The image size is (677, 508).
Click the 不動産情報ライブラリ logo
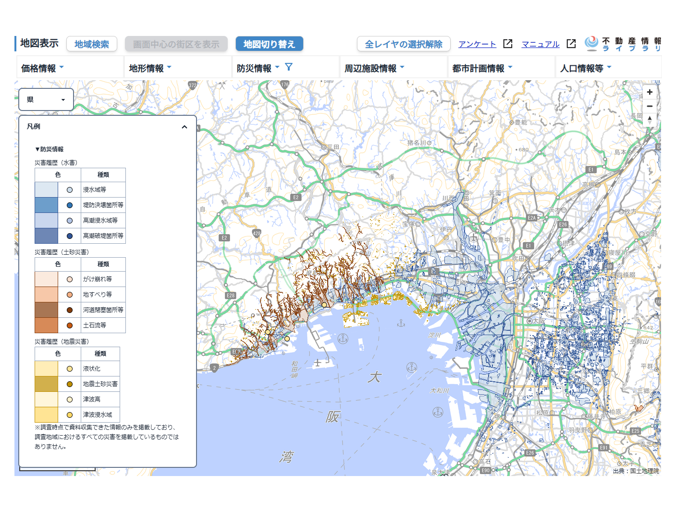coord(623,44)
